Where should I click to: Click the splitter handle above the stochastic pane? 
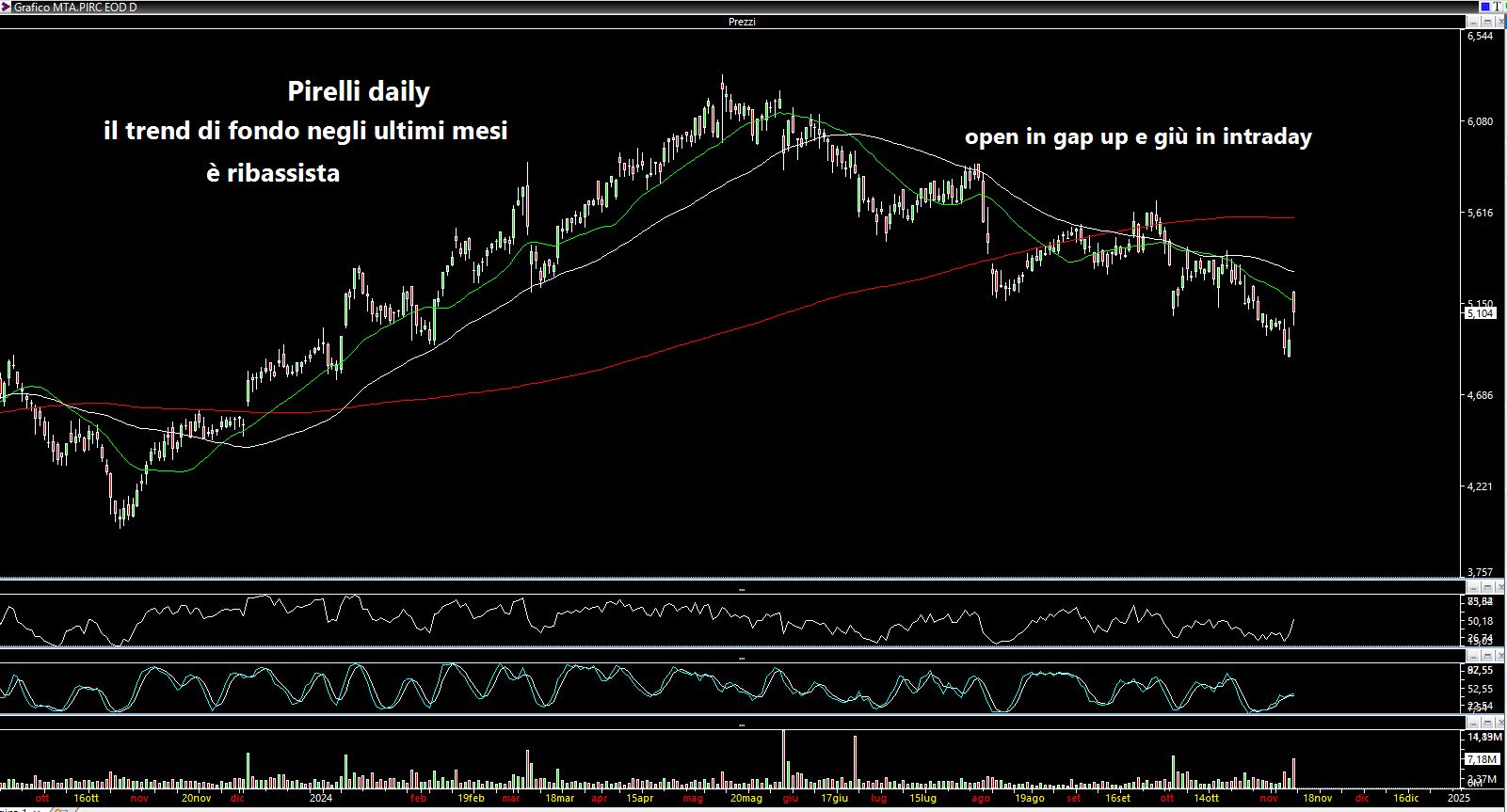pyautogui.click(x=742, y=658)
